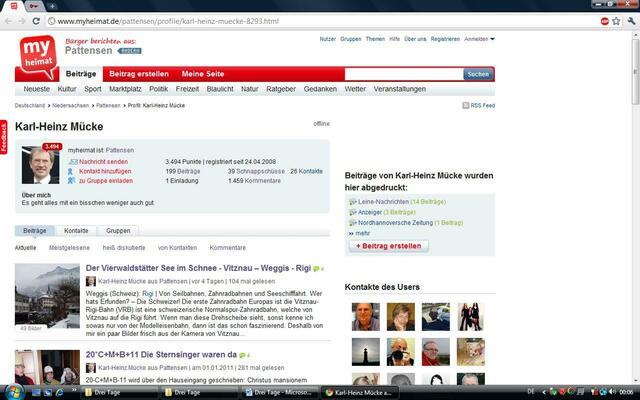Reload the page with the refresh icon
This screenshot has height=400, width=640.
click(x=36, y=21)
